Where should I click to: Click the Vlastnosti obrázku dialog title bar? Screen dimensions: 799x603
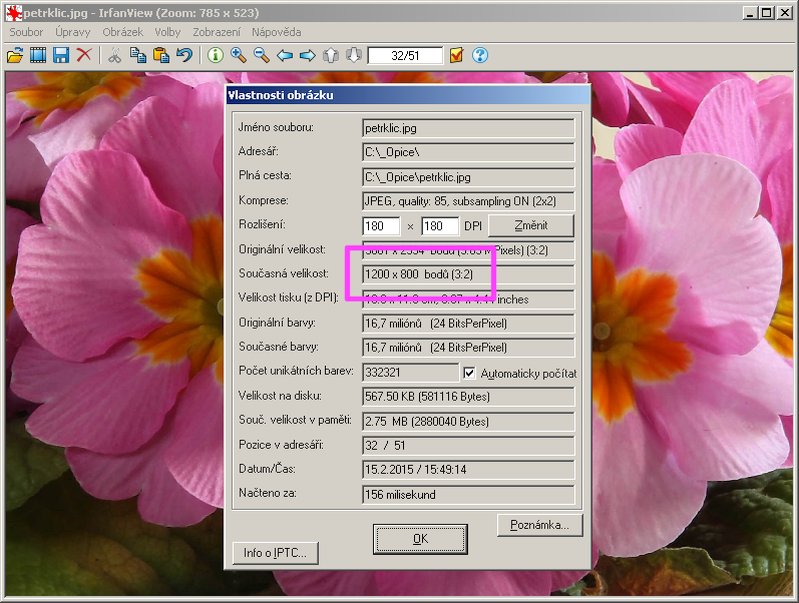408,95
